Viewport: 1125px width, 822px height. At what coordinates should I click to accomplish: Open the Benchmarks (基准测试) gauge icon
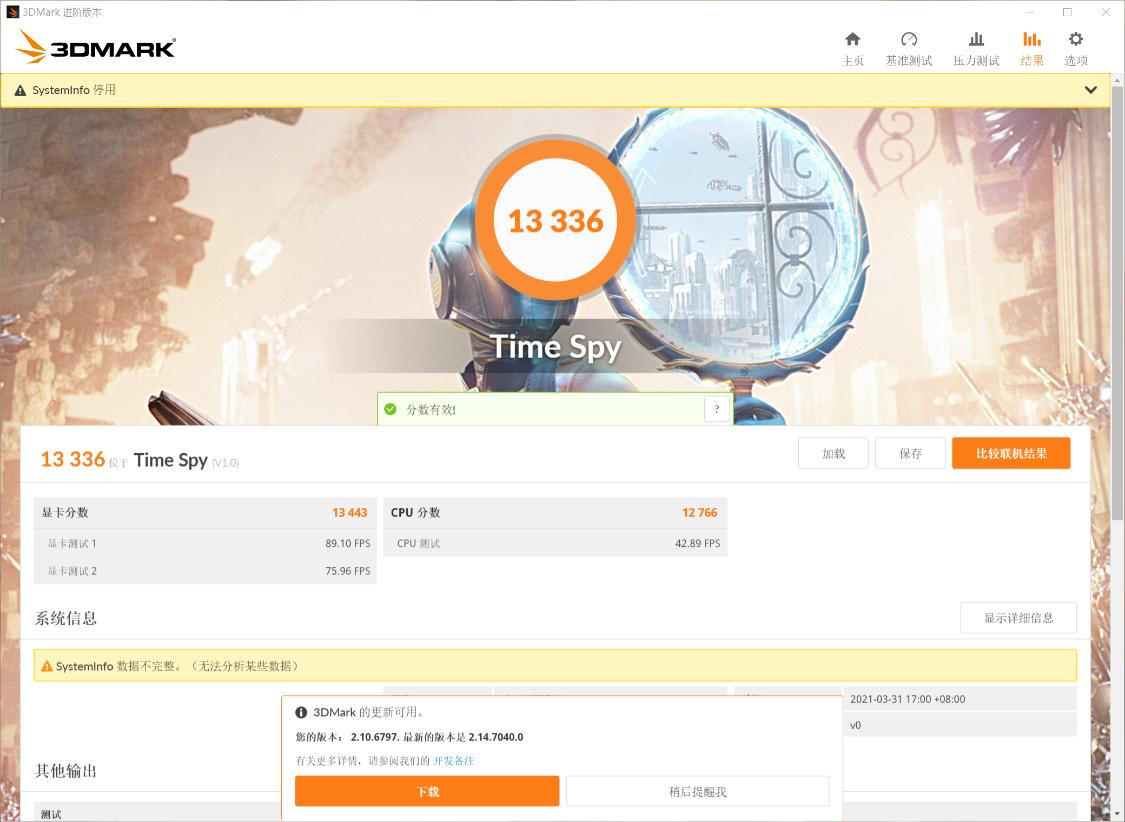pos(908,39)
